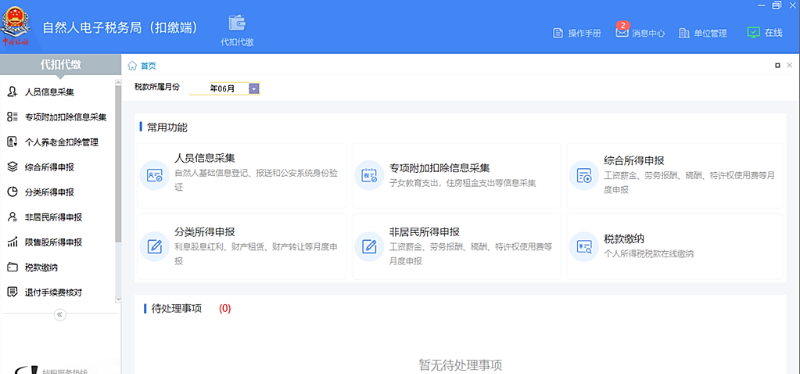Click the tax bureau emblem logo
The width and height of the screenshot is (800, 374).
click(16, 26)
